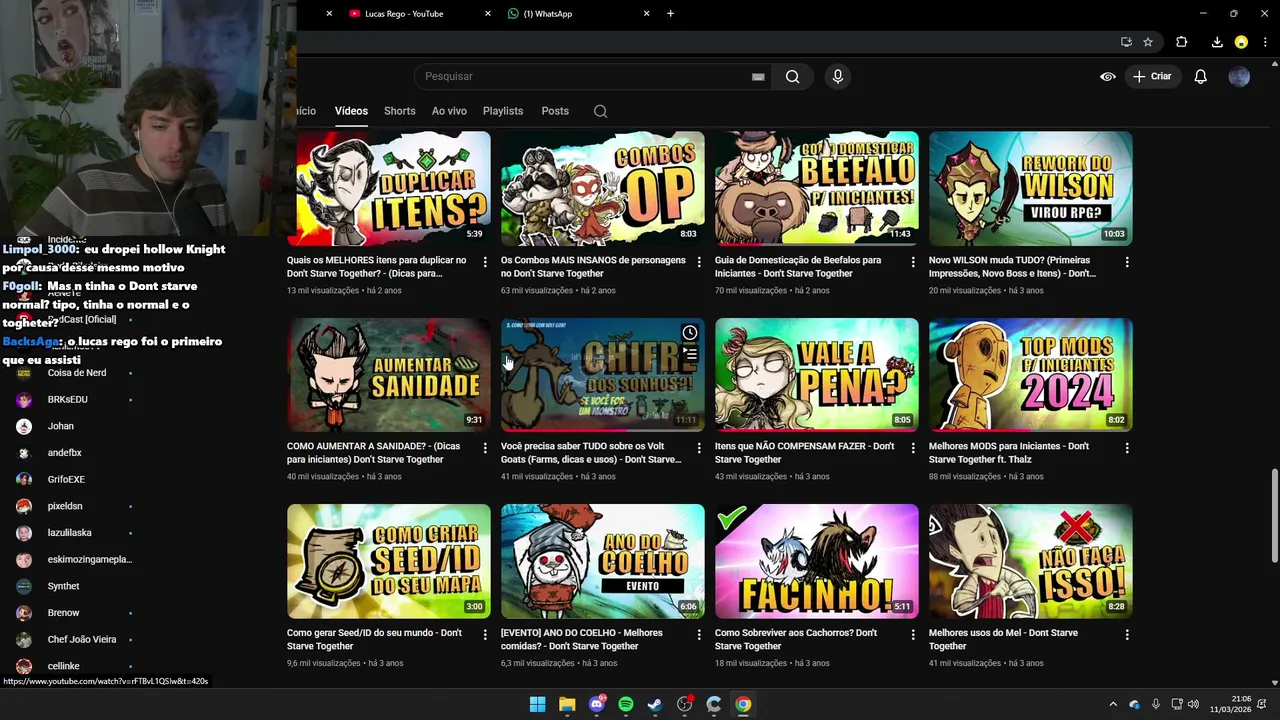
Task: Add Chifre dos Sonhos video to queue icon
Action: (x=689, y=353)
